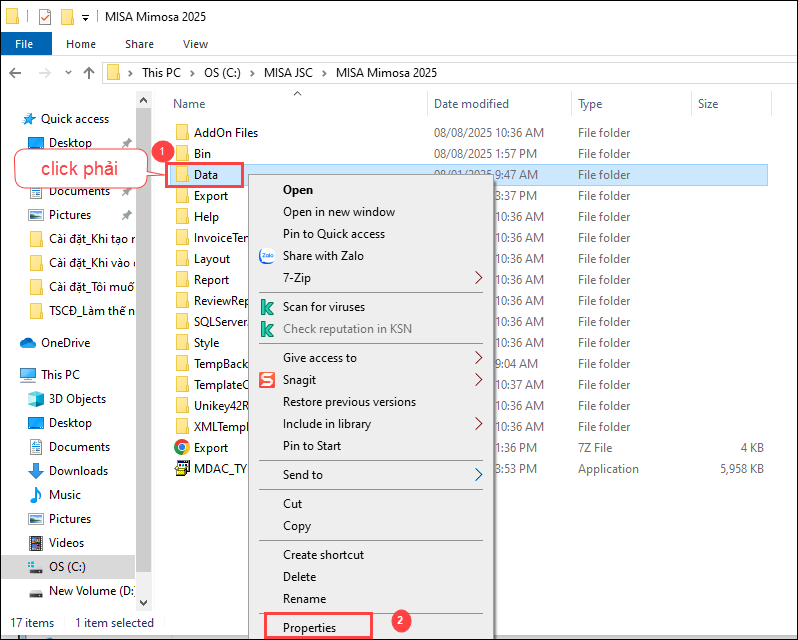Expand the Snagit submenu arrow

(478, 380)
